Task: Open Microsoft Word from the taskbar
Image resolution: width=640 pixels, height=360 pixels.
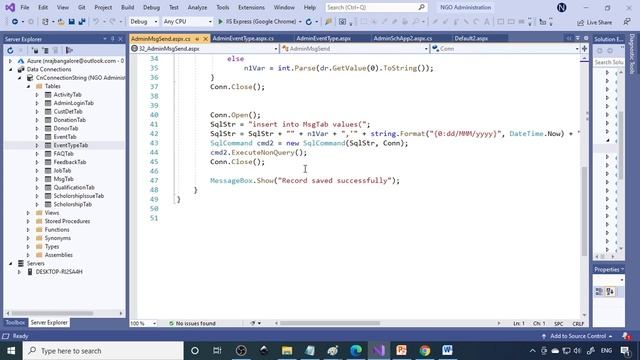Action: [x=447, y=350]
